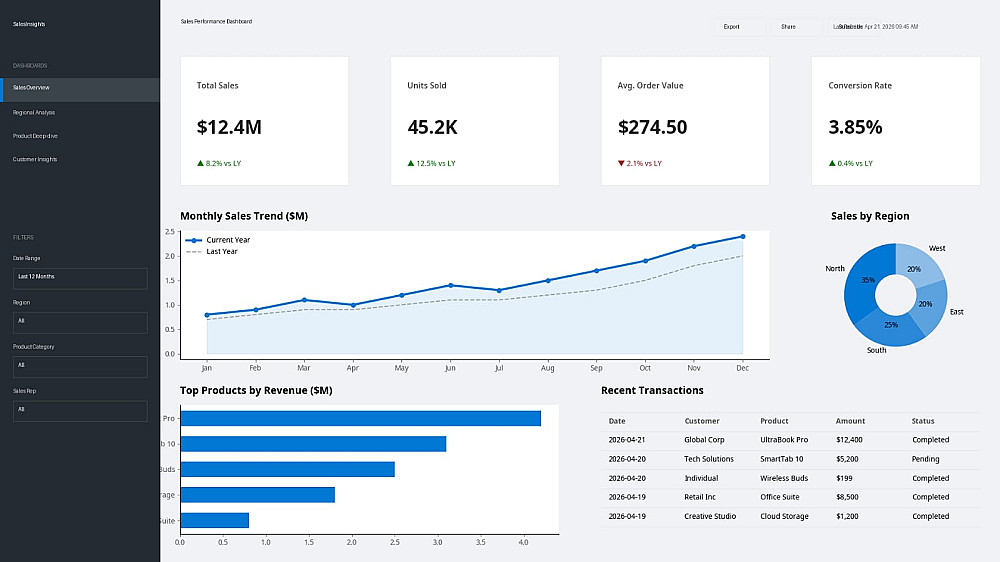The width and height of the screenshot is (1000, 562).
Task: Click the longest revenue bar labeled Pro
Action: point(360,418)
